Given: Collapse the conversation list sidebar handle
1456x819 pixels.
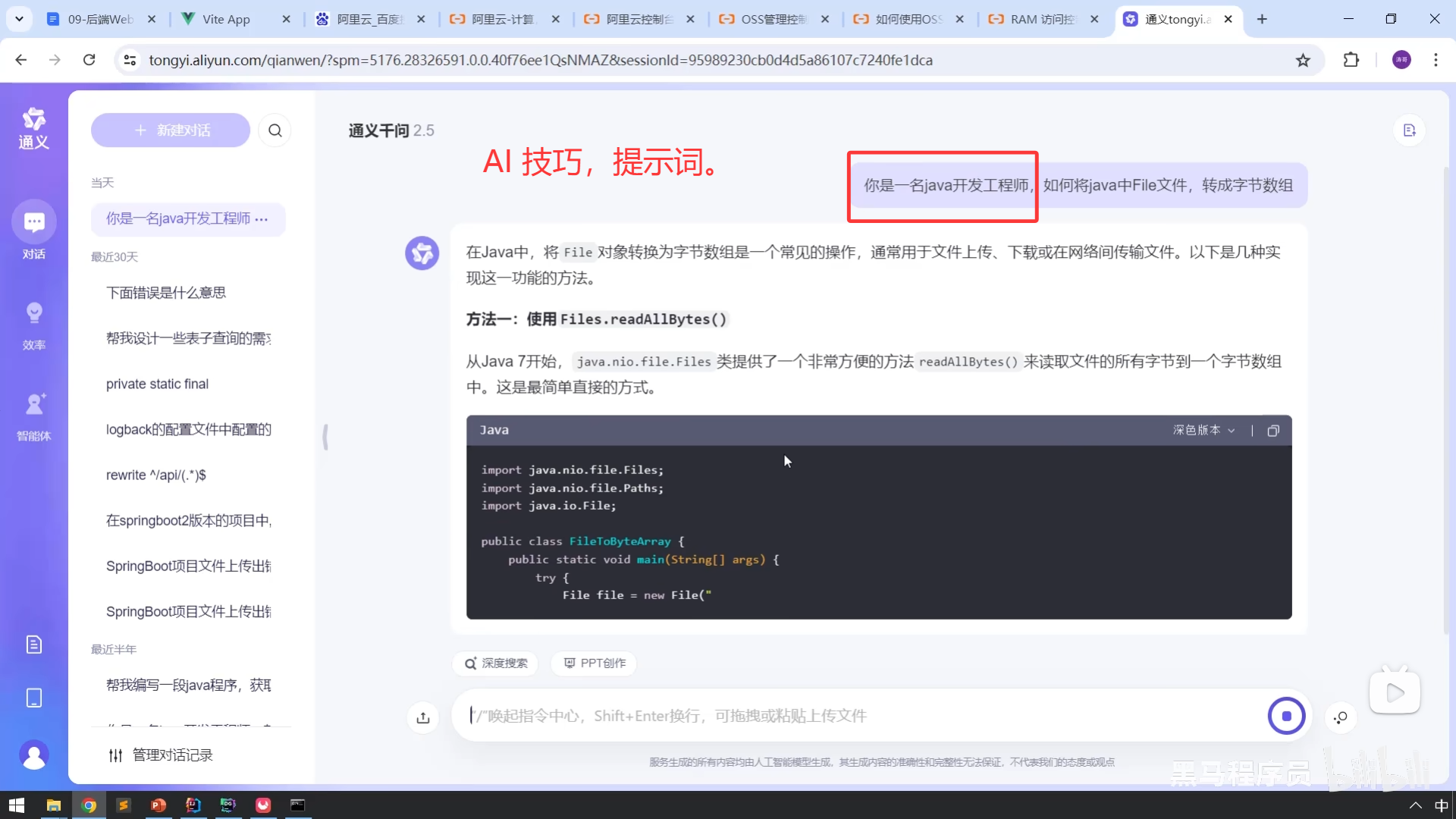Looking at the screenshot, I should (325, 437).
